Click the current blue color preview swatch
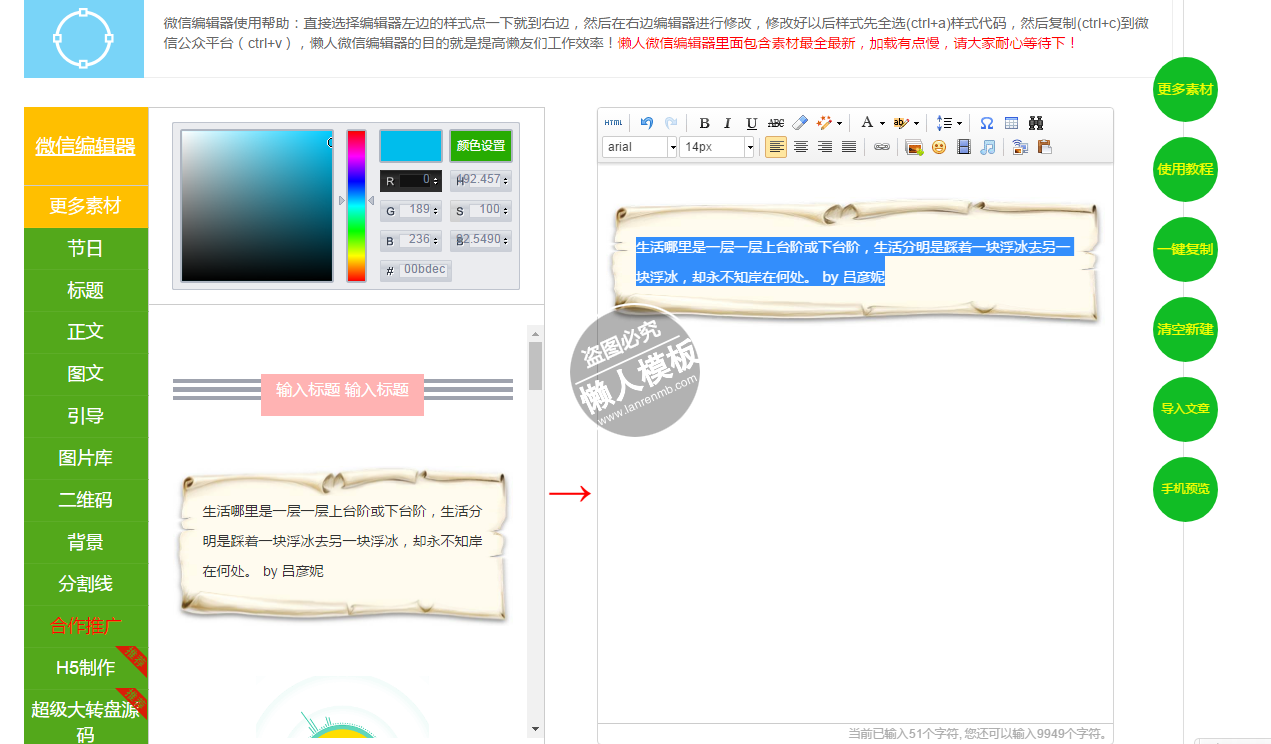 (411, 146)
